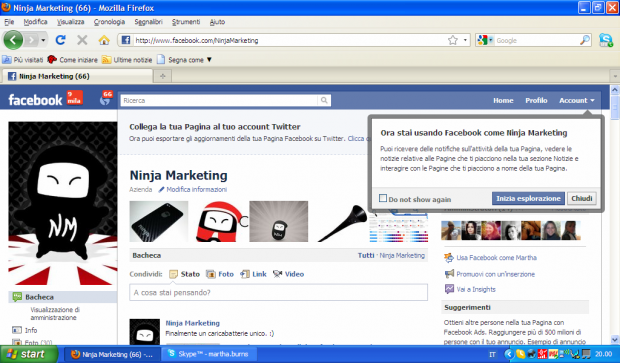Screen dimensions: 620x363
Task: Open the black phone case photo thumbnail
Action: click(x=159, y=221)
